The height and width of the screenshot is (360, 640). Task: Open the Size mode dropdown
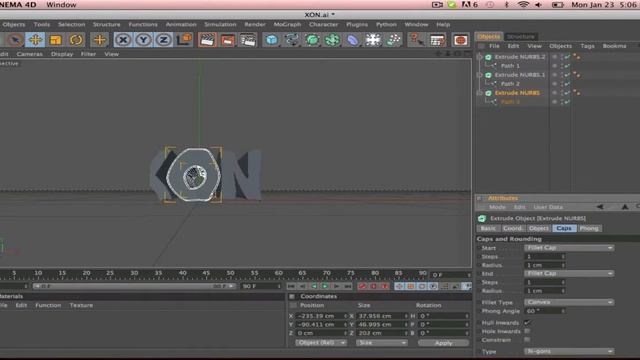coord(381,343)
